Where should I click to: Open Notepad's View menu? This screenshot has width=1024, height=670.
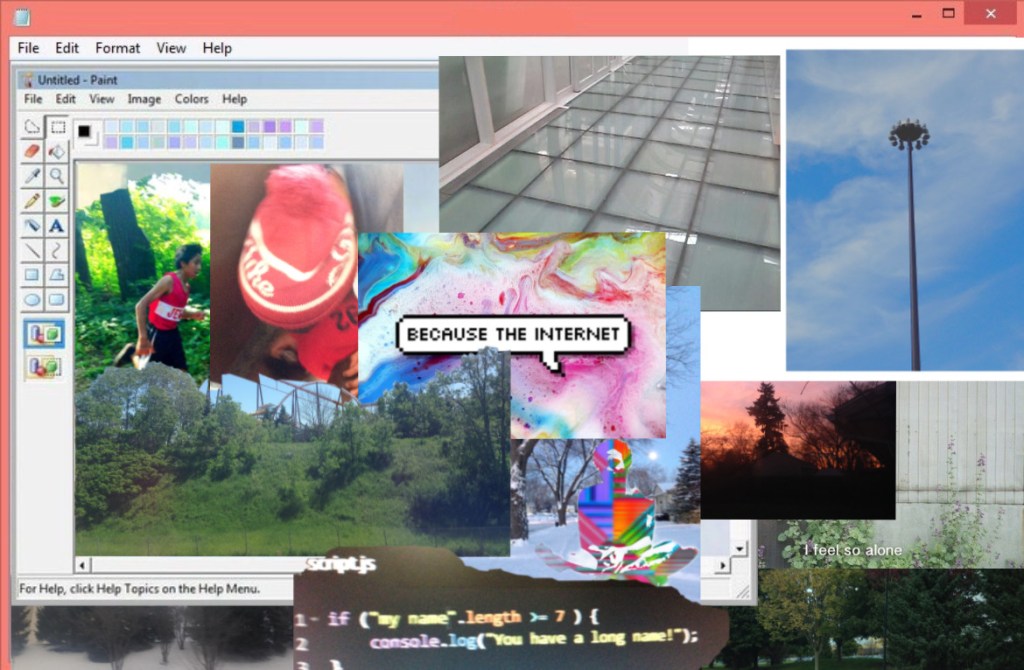pyautogui.click(x=171, y=48)
